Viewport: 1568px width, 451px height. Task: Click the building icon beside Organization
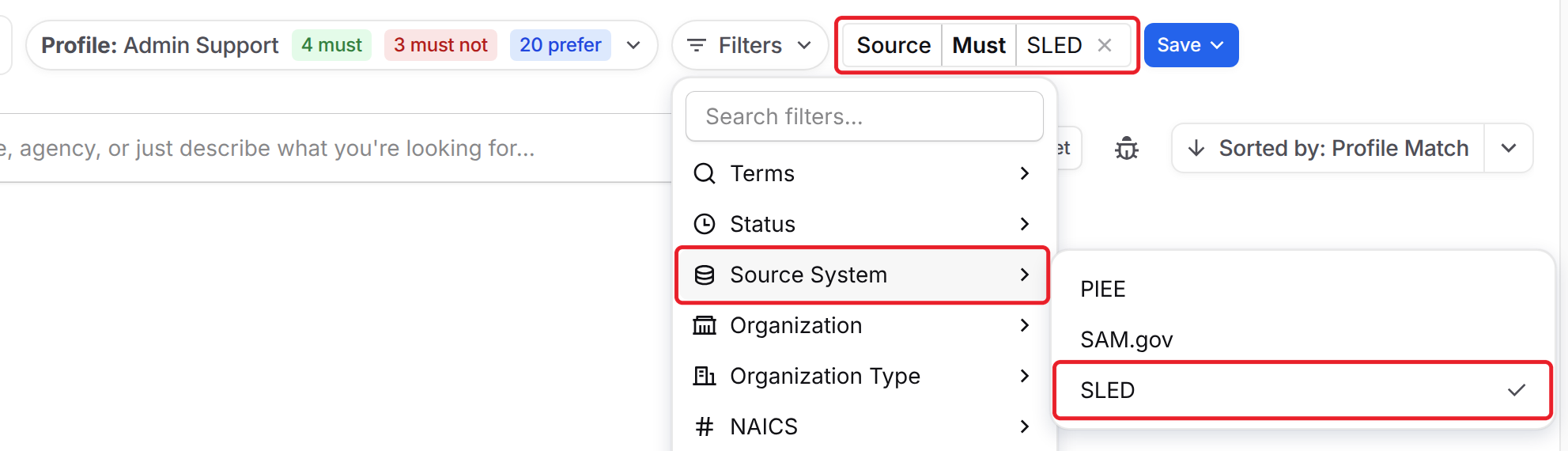(704, 325)
